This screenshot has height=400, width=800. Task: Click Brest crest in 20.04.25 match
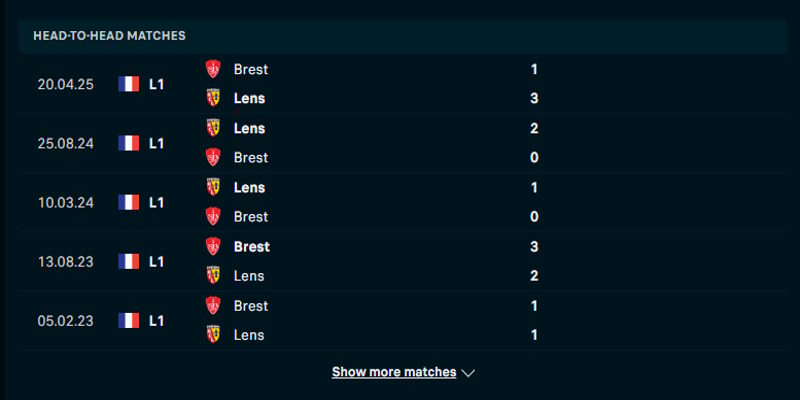coord(212,69)
